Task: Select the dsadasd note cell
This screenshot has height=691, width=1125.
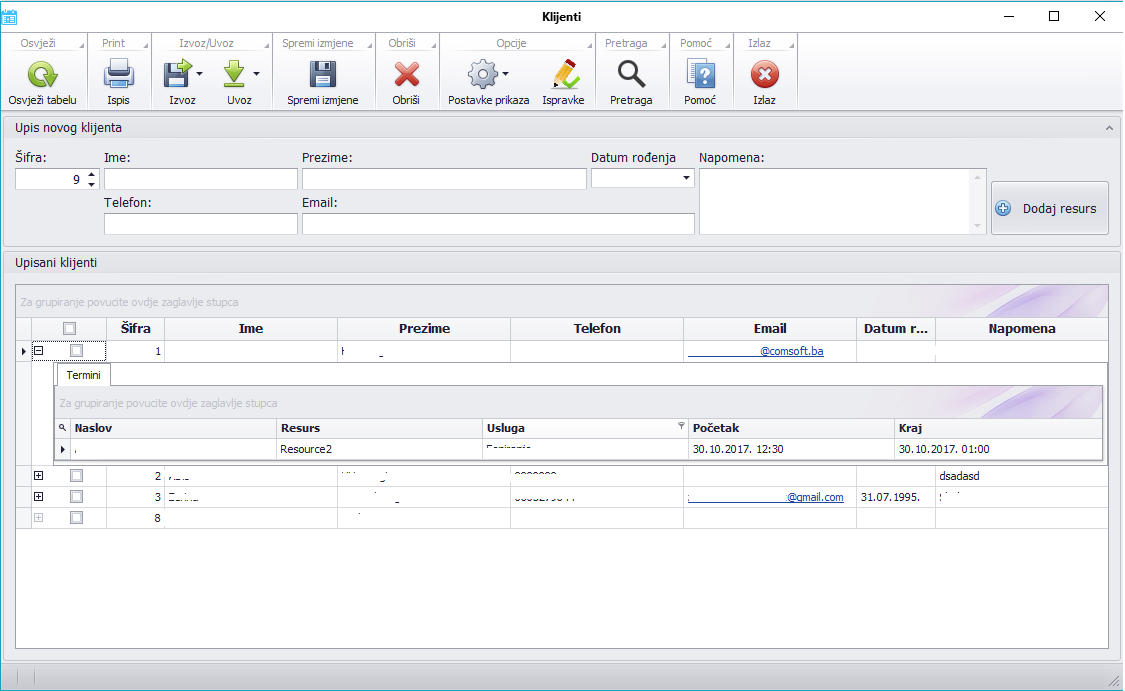Action: 1022,476
